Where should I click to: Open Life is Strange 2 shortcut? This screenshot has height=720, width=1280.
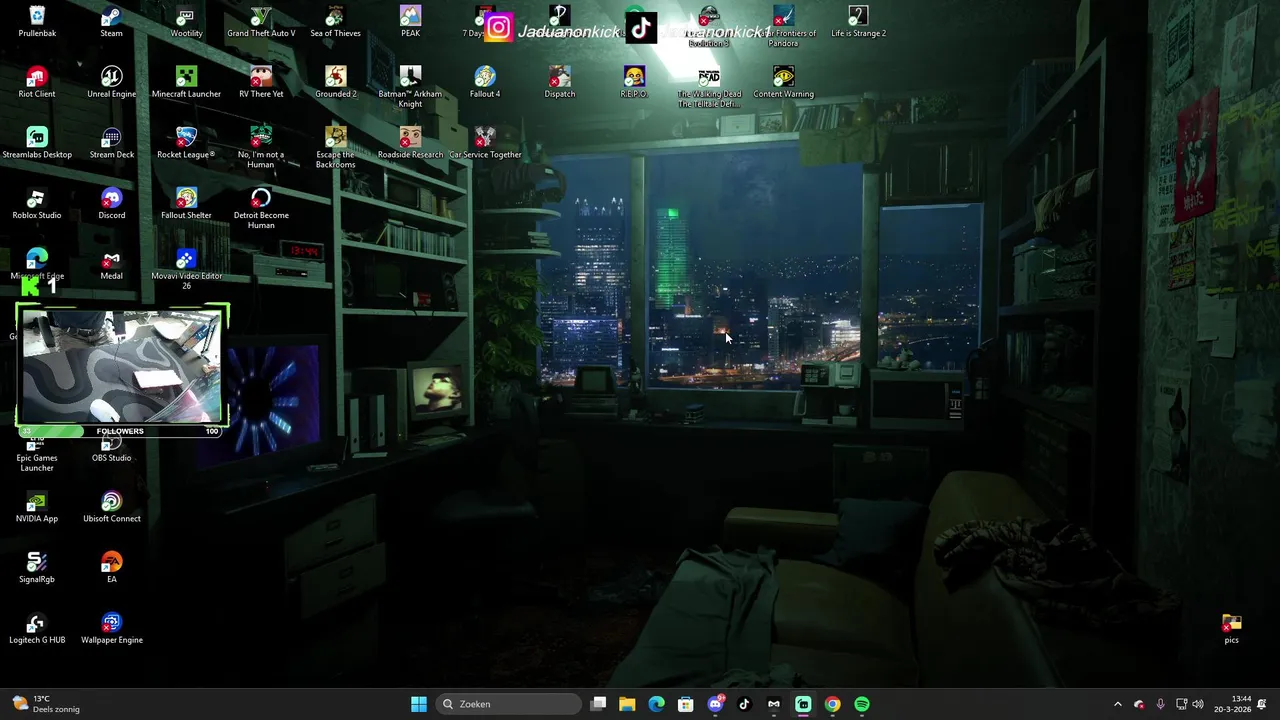tap(858, 22)
